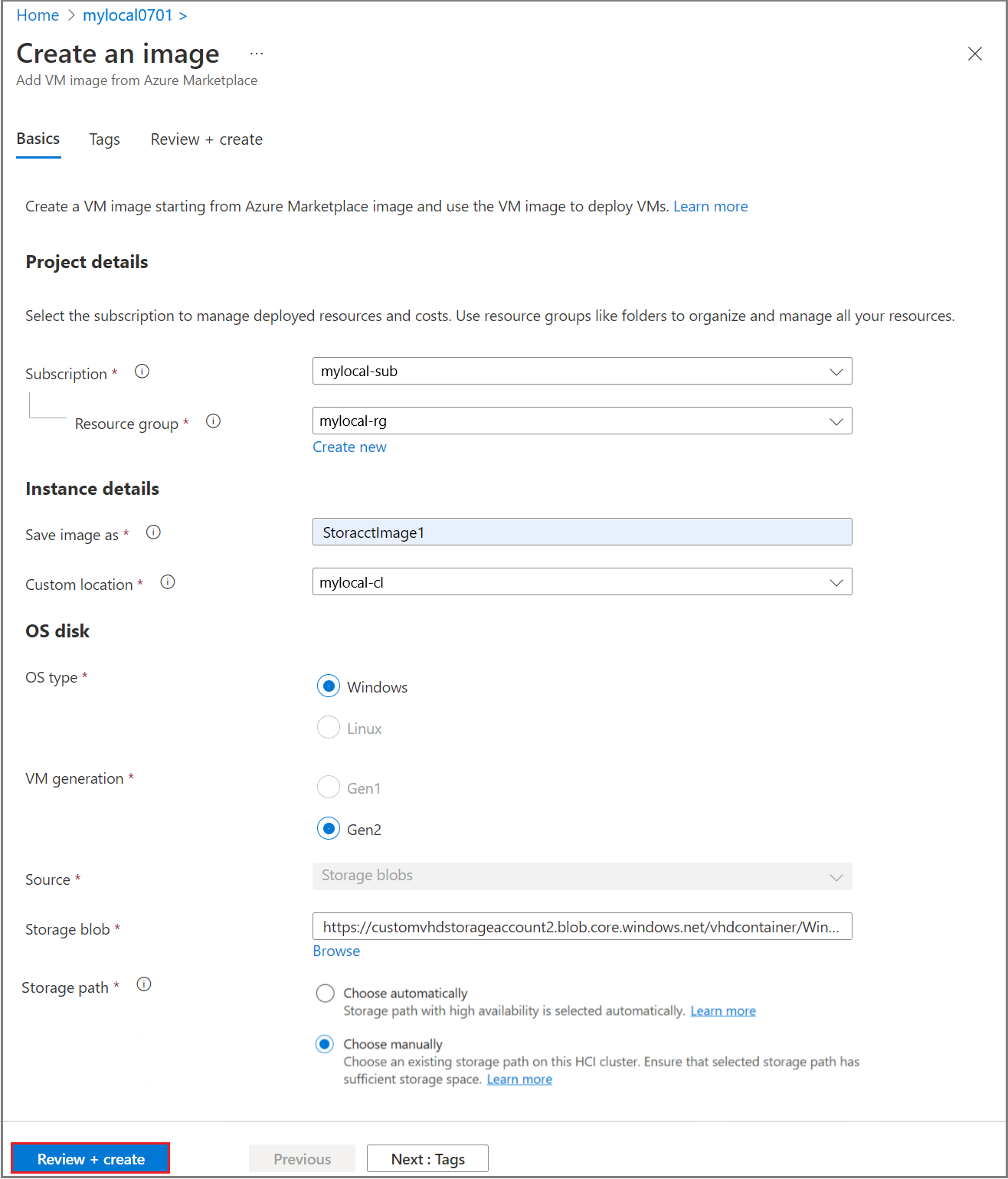Screen dimensions: 1008x1179
Task: Select the Gen1 VM generation option
Action: (329, 787)
